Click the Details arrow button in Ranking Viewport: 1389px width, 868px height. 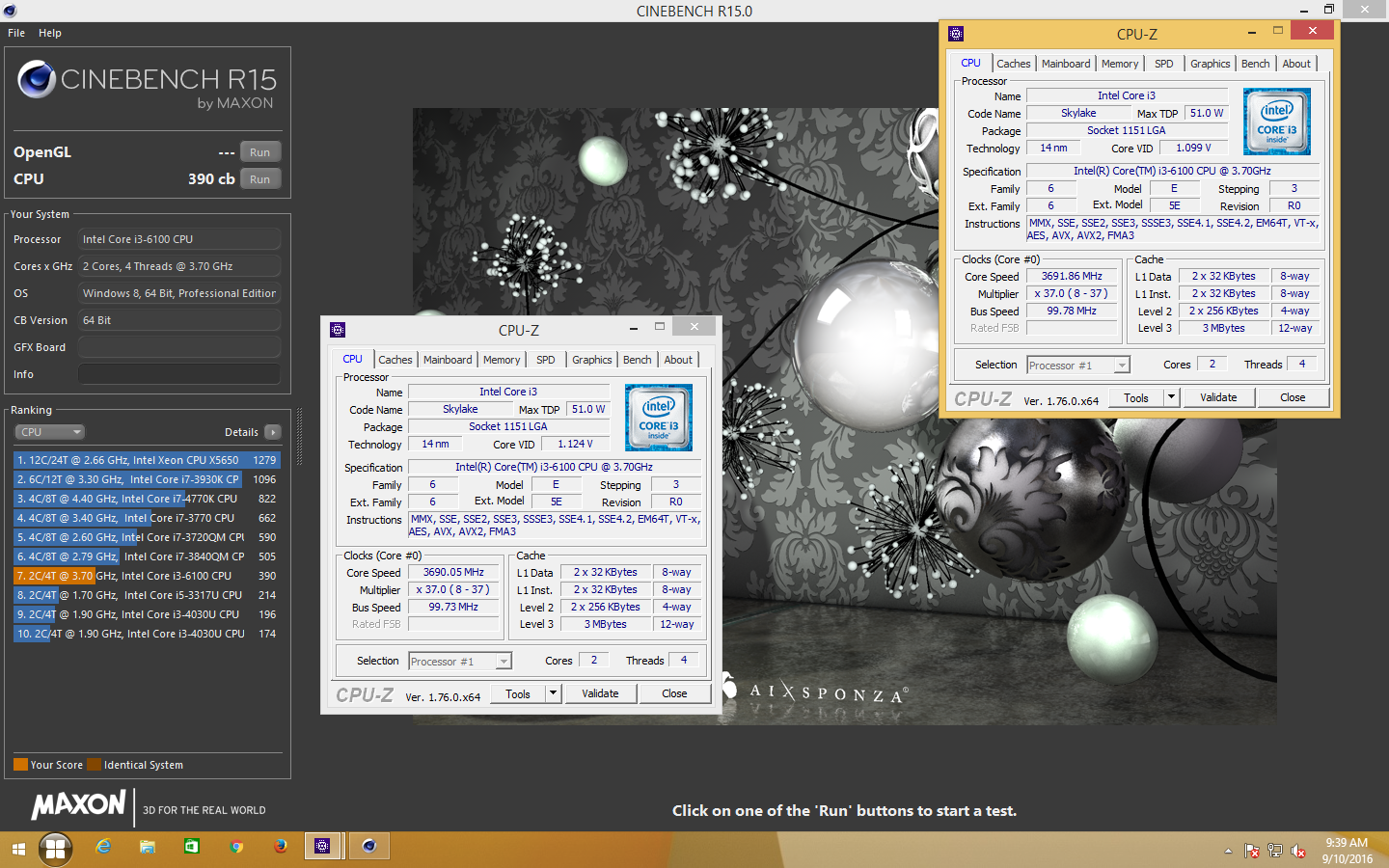coord(273,432)
